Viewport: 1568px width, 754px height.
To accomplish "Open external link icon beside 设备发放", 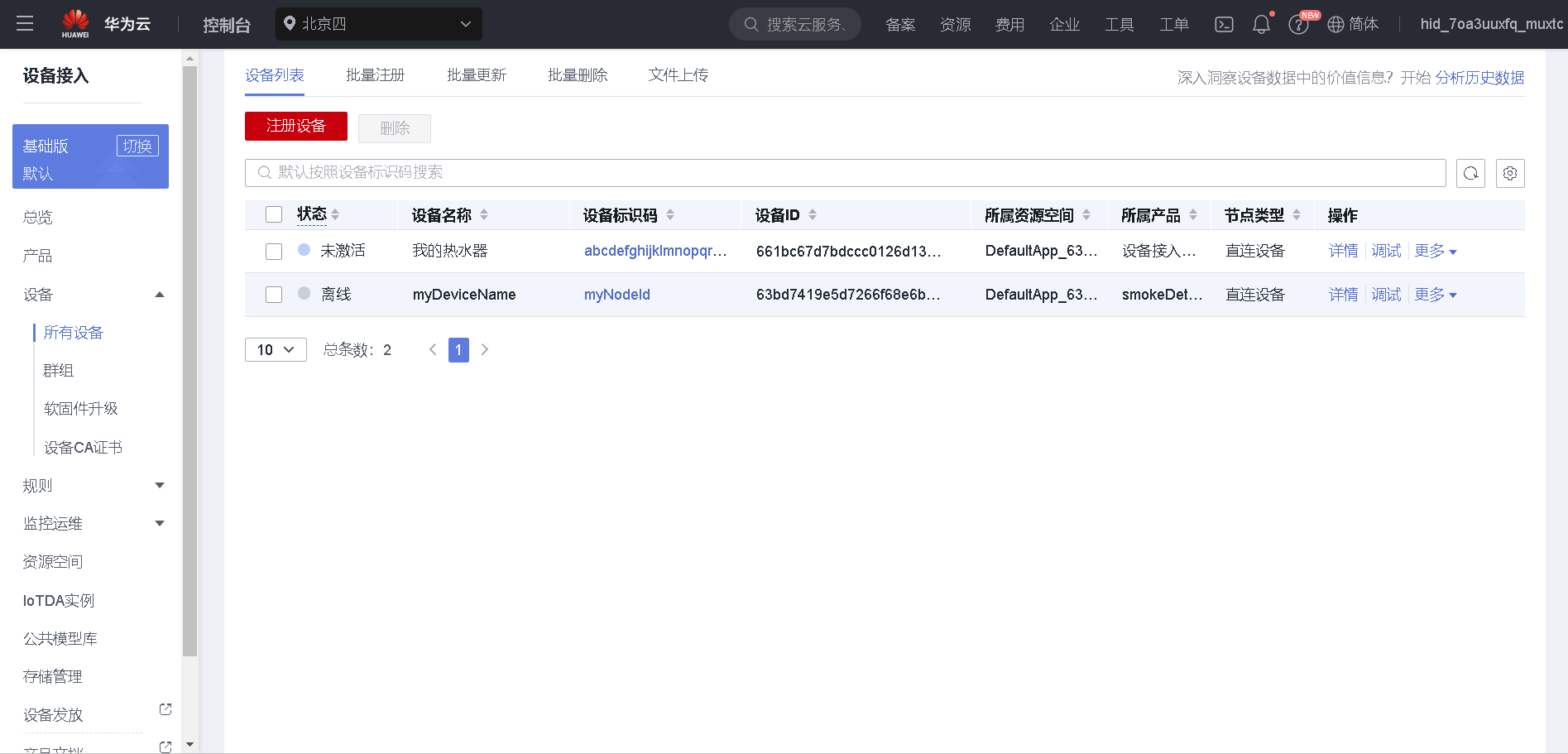I will (165, 709).
